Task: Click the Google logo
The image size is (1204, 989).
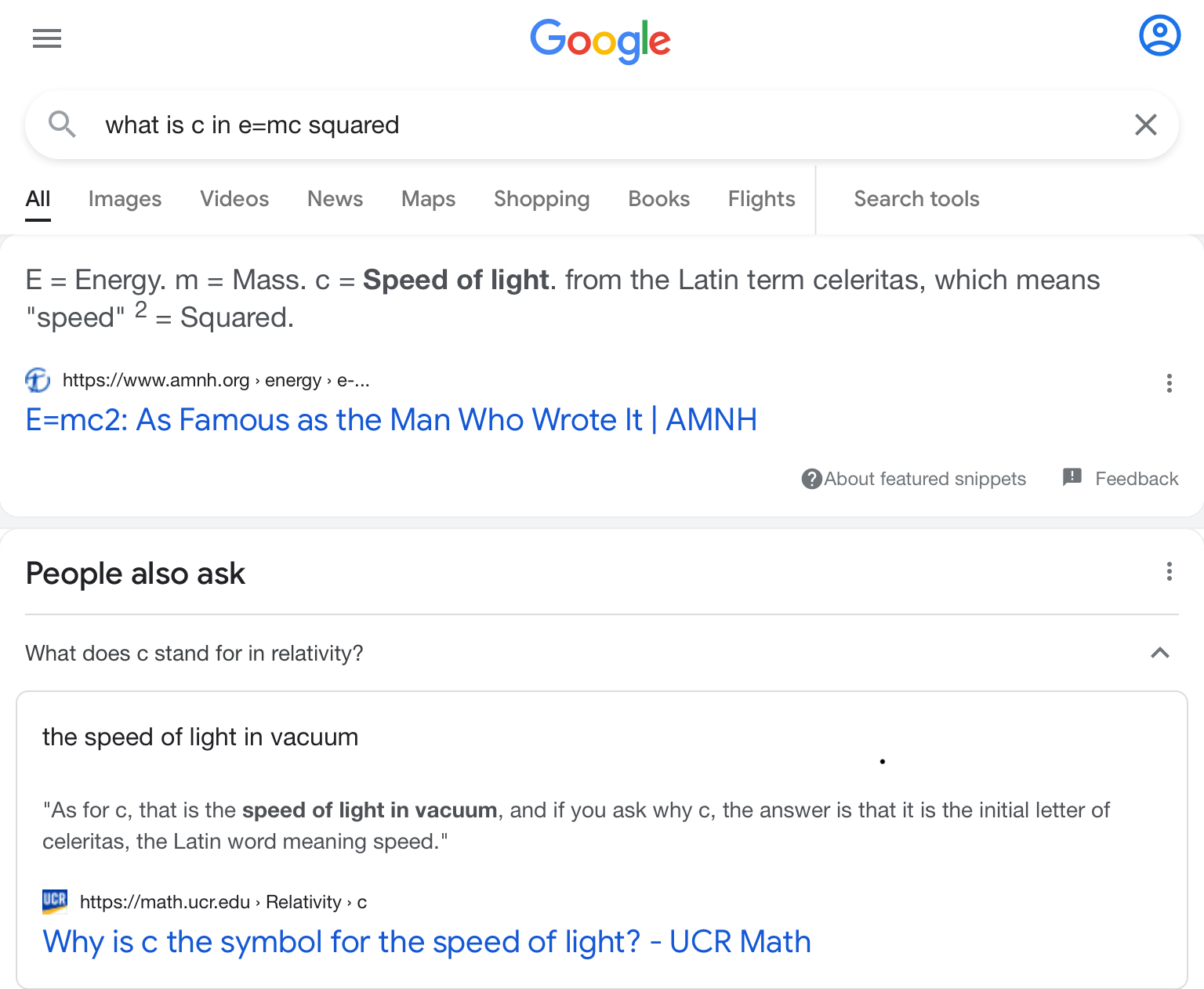Action: [x=600, y=41]
